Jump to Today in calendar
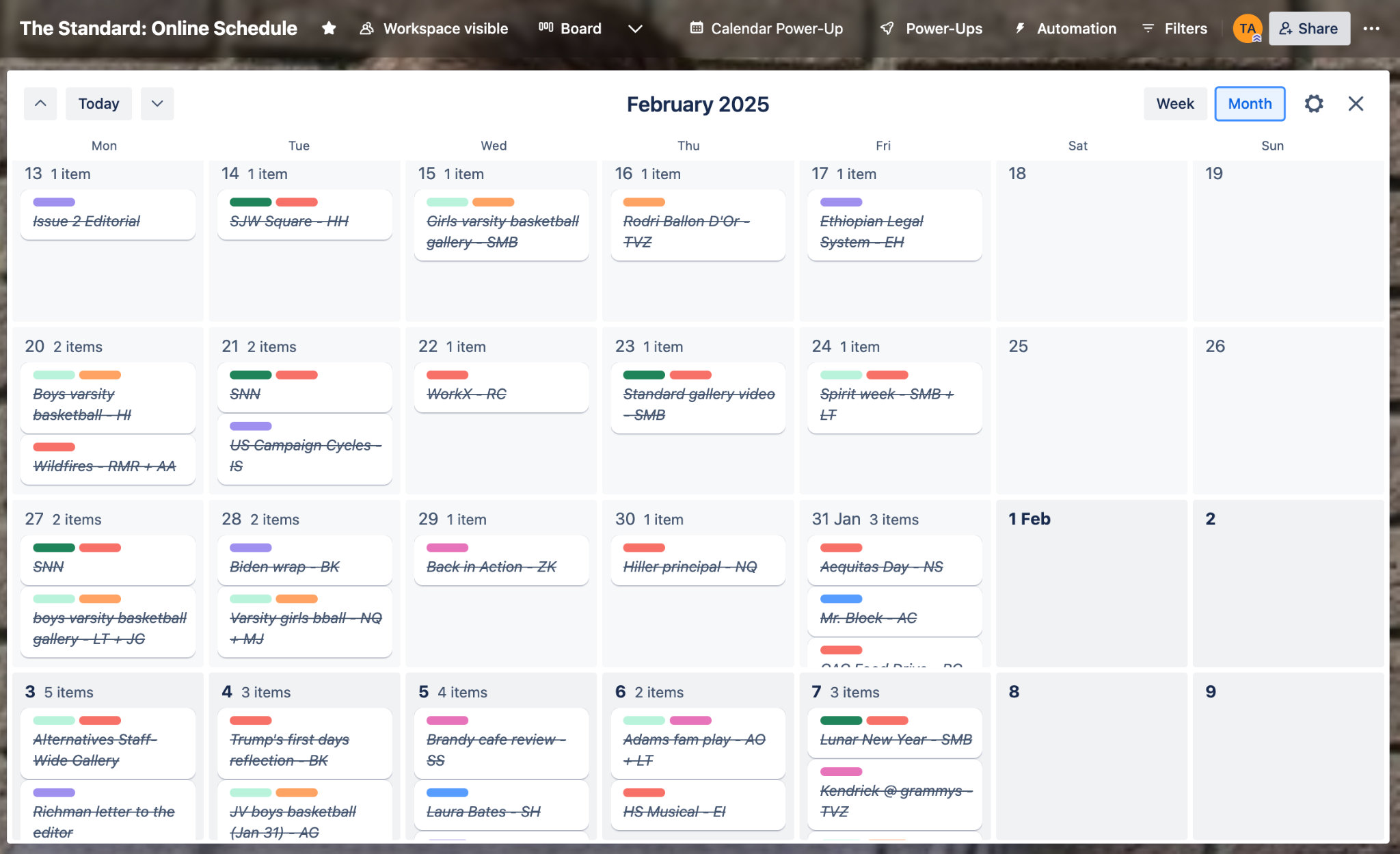Screen dimensions: 1400x854 point(98,103)
